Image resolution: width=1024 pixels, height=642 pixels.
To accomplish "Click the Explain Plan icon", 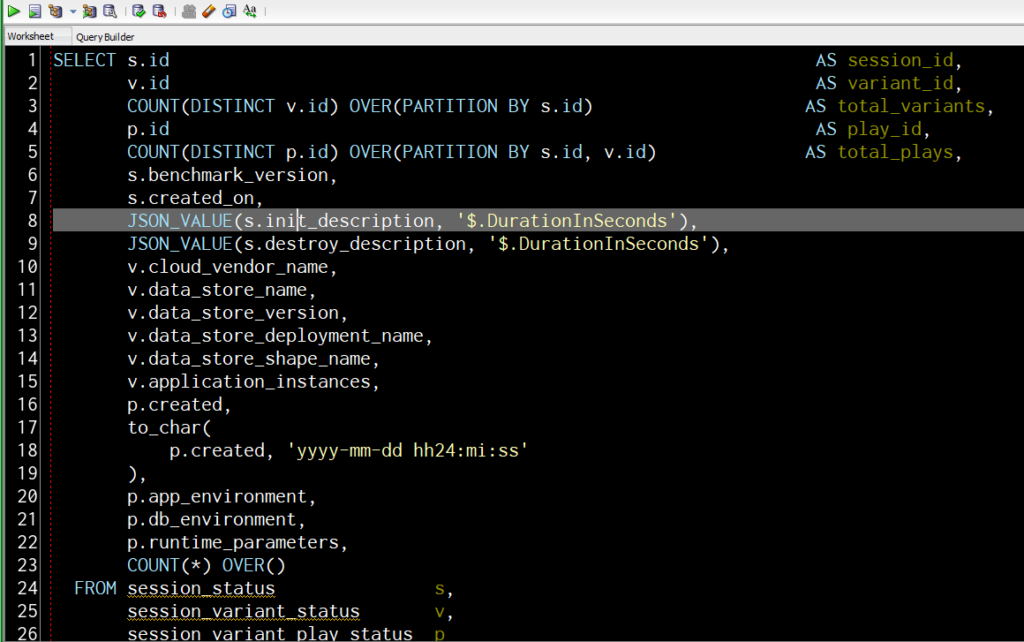I will (x=55, y=11).
